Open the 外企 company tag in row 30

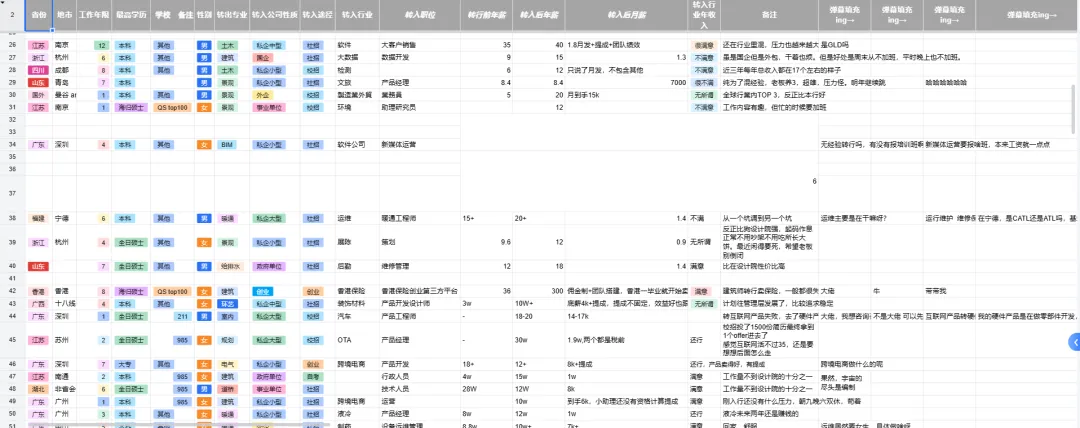coord(262,94)
